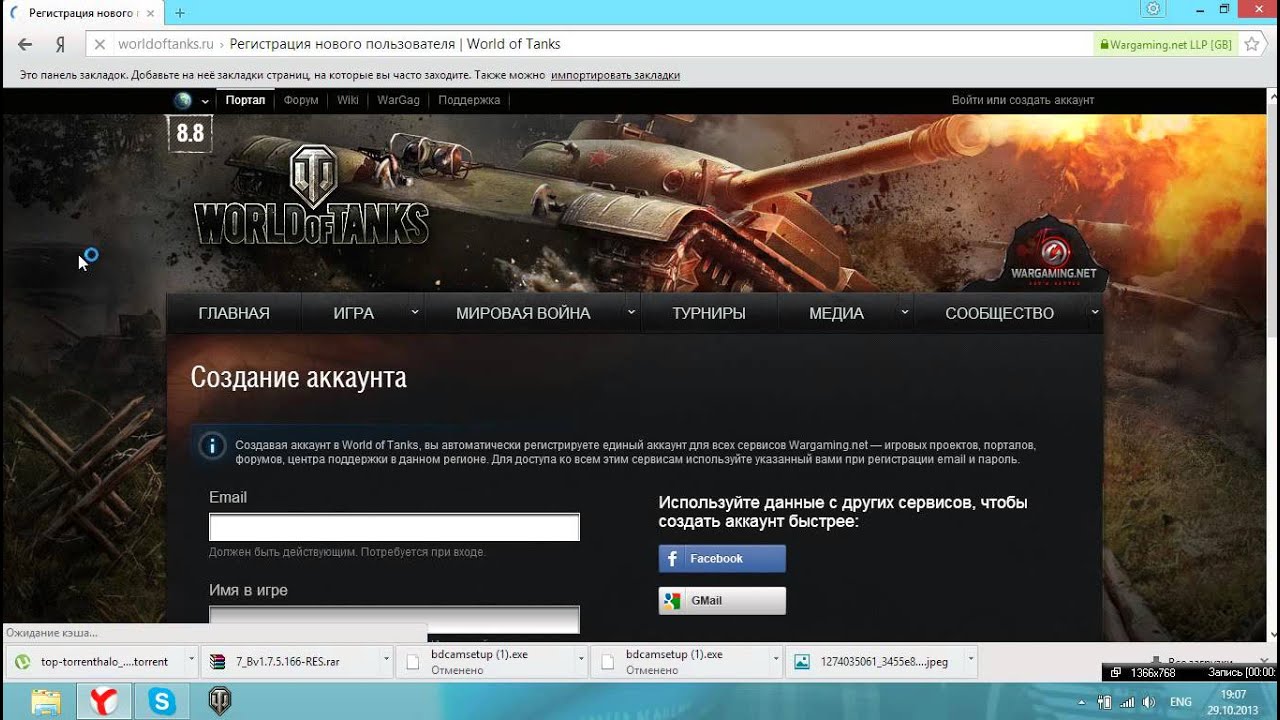Expand the МЕДИА menu arrow
The width and height of the screenshot is (1280, 720).
pos(905,312)
